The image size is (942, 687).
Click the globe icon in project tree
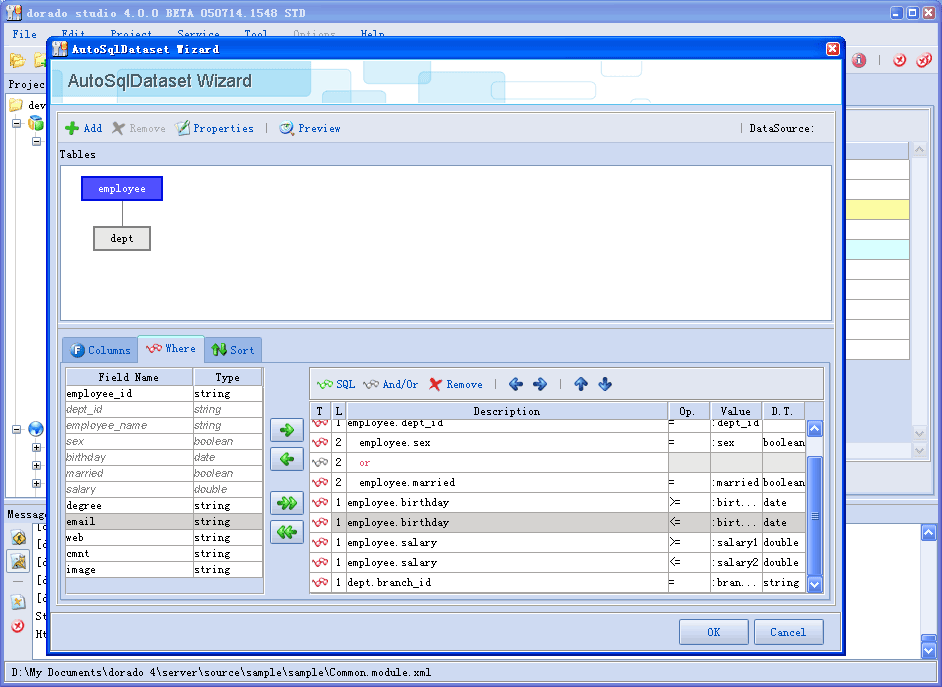click(x=36, y=429)
